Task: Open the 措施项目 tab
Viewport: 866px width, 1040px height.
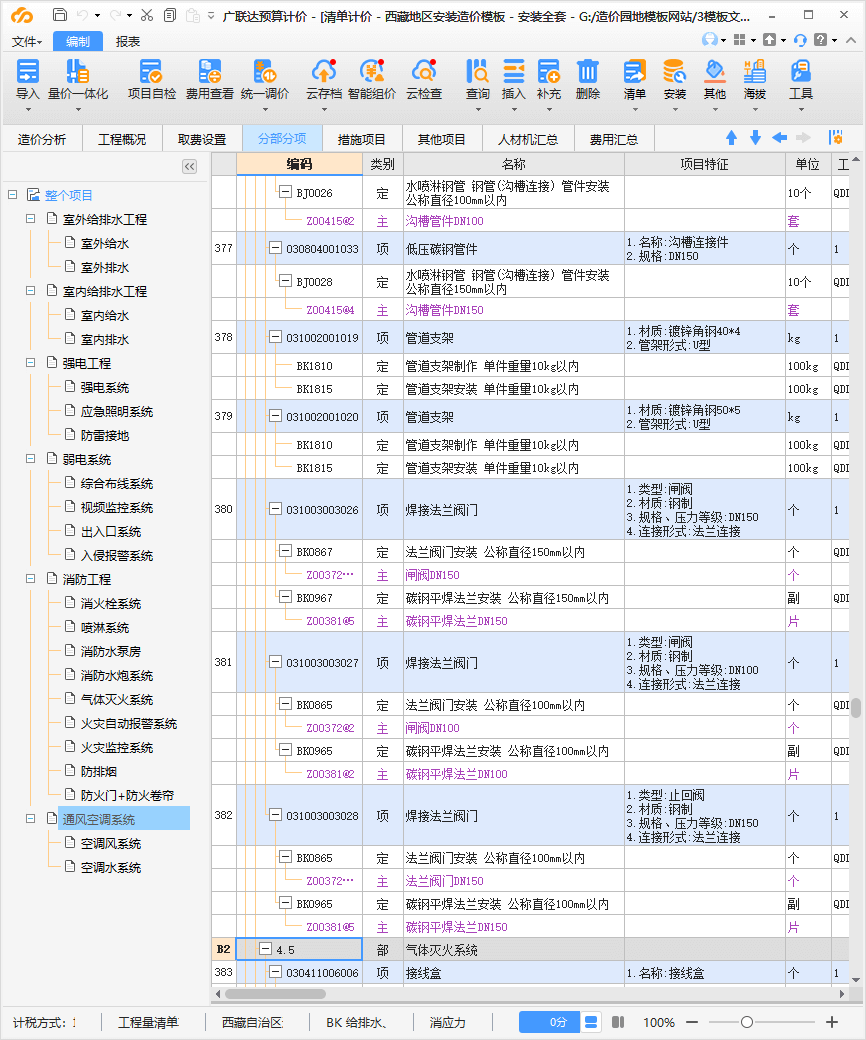Action: (x=361, y=139)
